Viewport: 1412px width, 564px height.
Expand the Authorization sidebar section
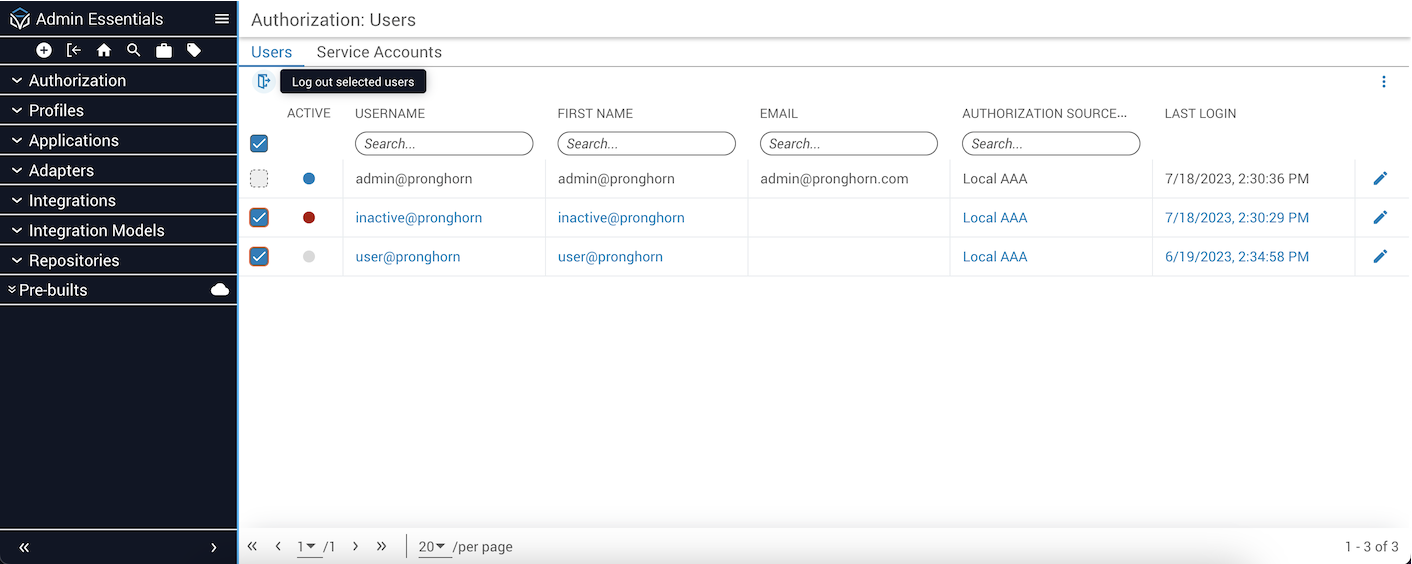[77, 81]
